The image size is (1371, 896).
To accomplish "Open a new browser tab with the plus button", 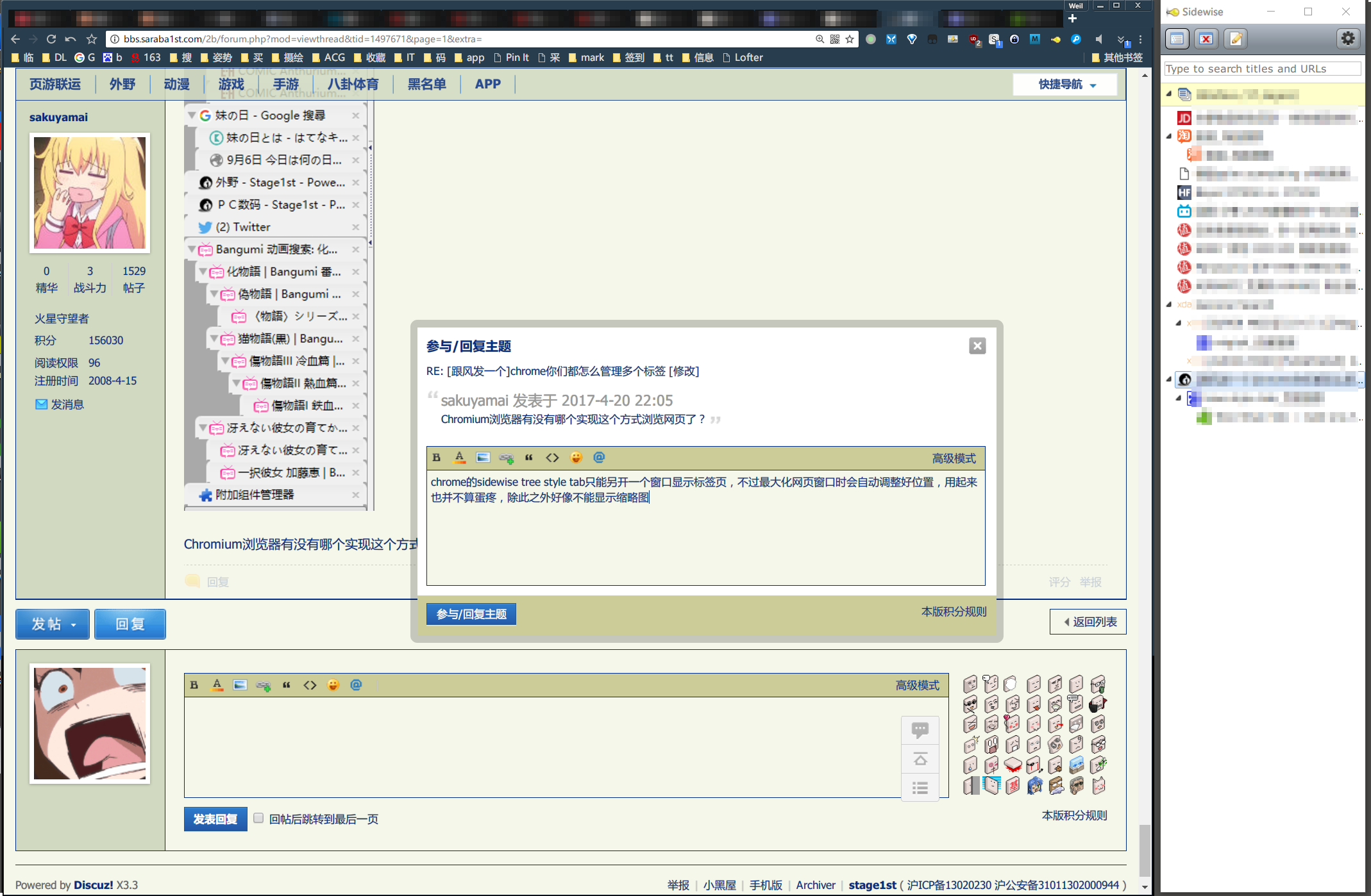I will [x=1072, y=19].
